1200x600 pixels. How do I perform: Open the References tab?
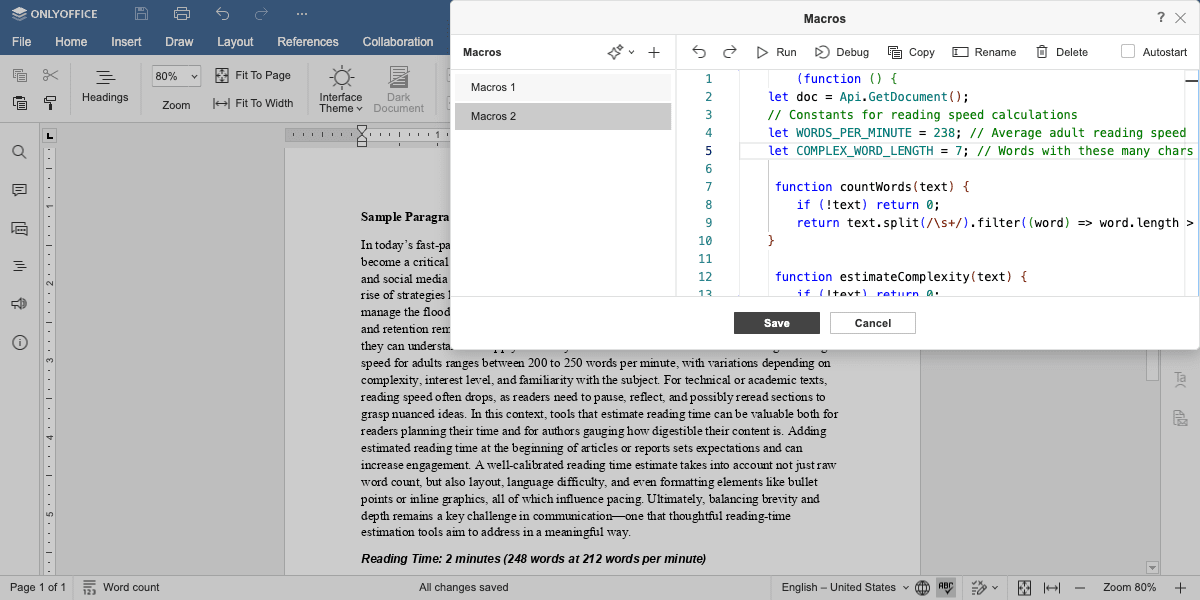[308, 42]
